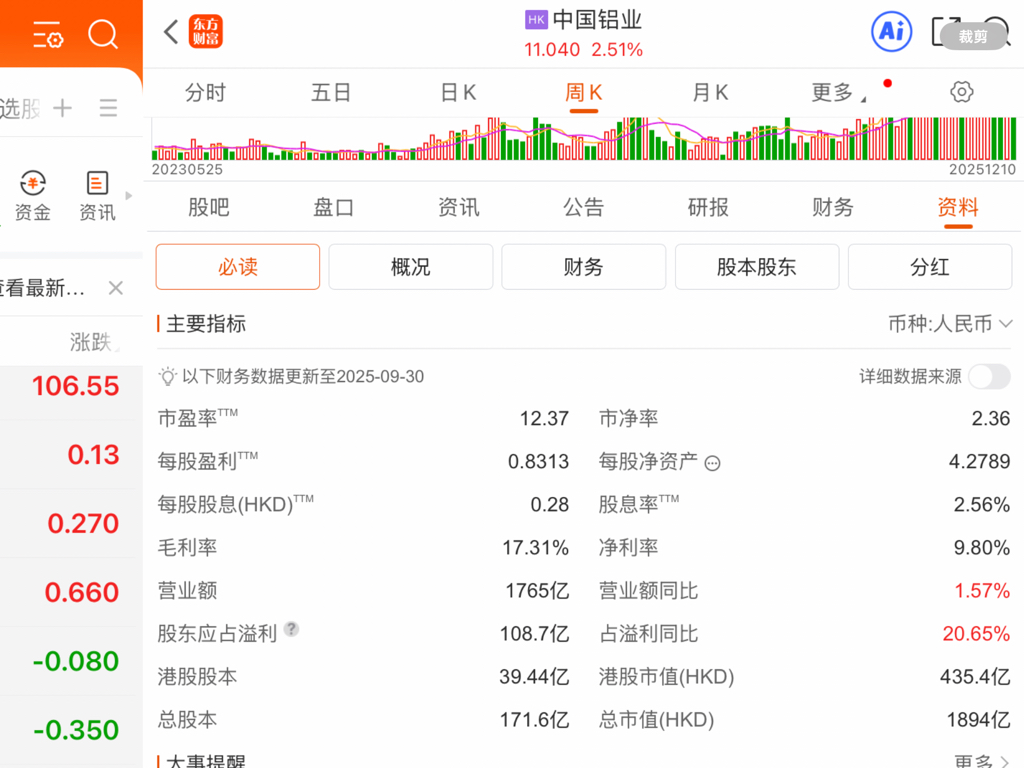Tap the 主要指标 section heading
The height and width of the screenshot is (768, 1024).
tap(206, 323)
